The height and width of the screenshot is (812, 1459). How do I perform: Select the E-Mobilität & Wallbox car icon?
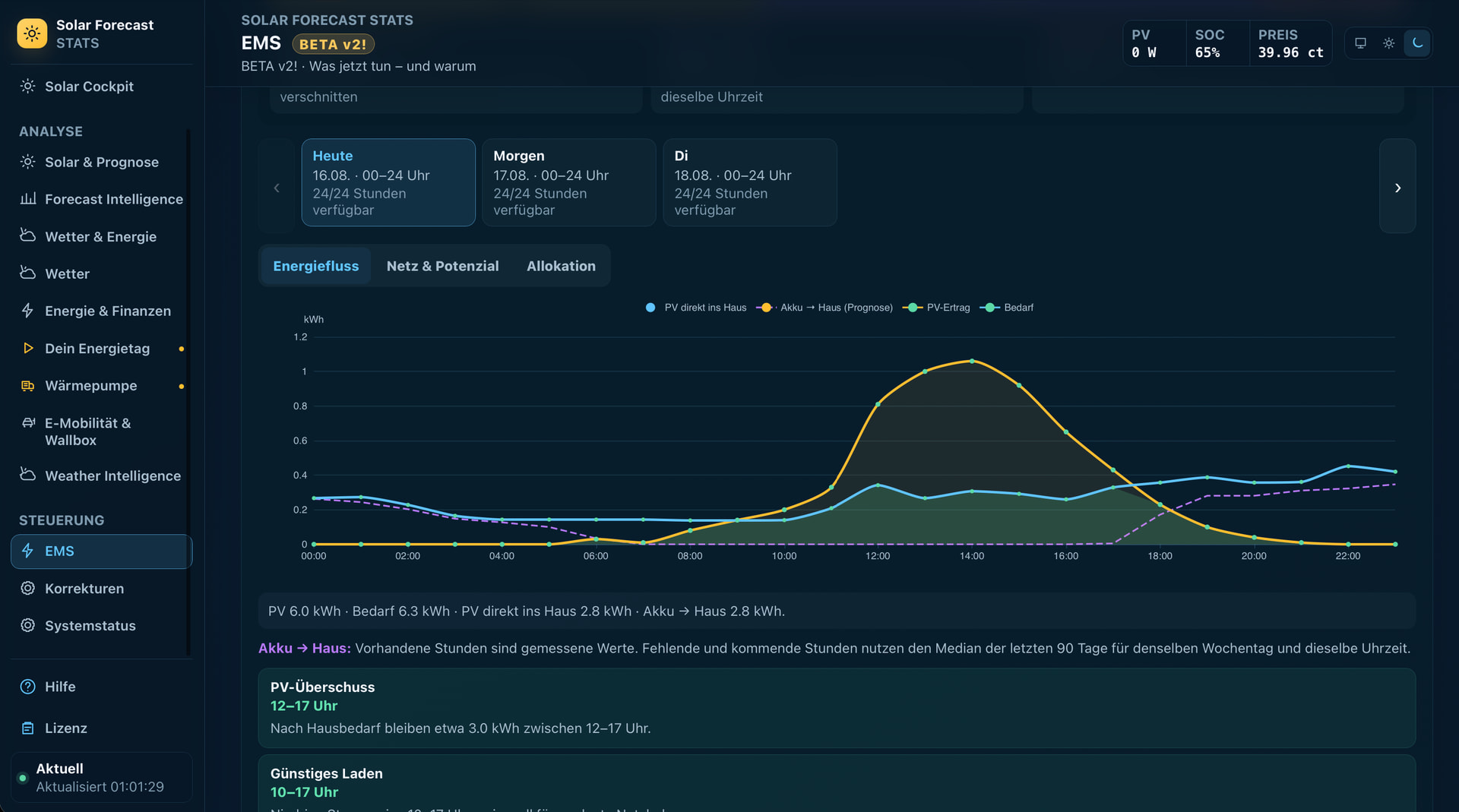pos(28,422)
